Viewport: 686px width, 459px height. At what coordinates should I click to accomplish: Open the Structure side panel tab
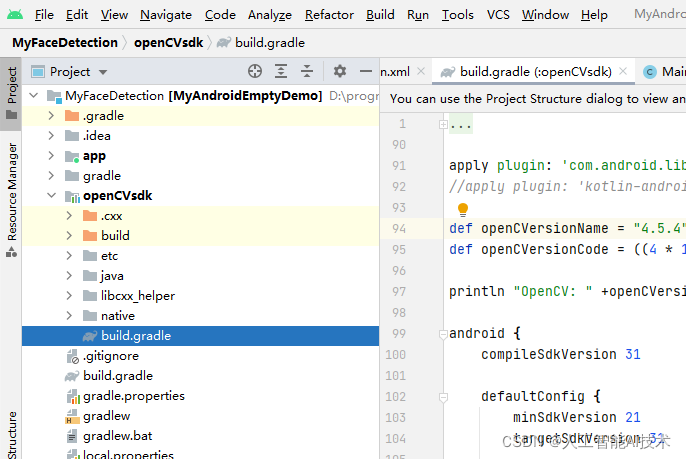pyautogui.click(x=12, y=434)
